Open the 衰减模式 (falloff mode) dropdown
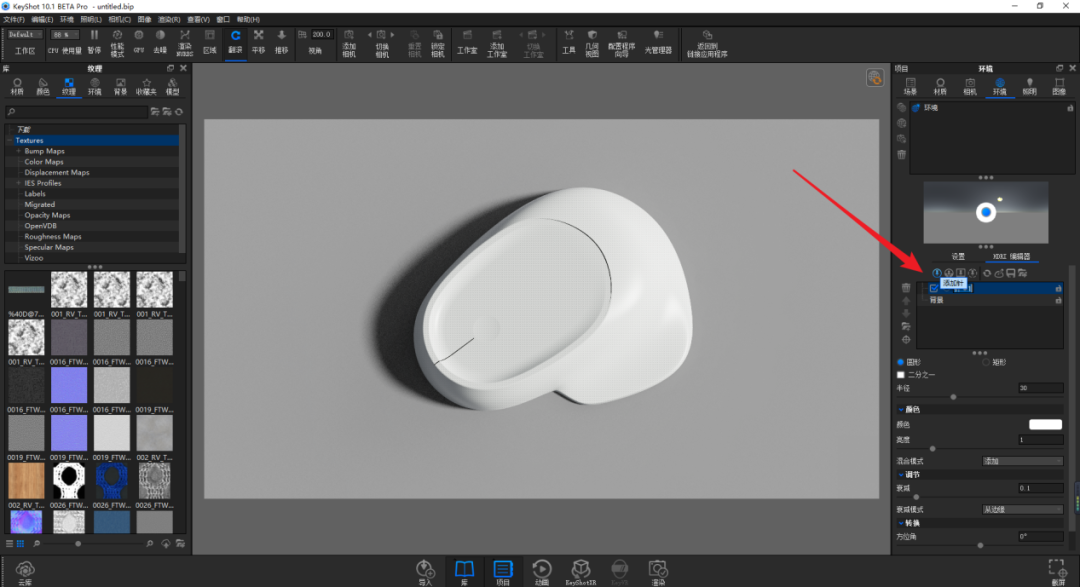The image size is (1080, 587). (1022, 509)
